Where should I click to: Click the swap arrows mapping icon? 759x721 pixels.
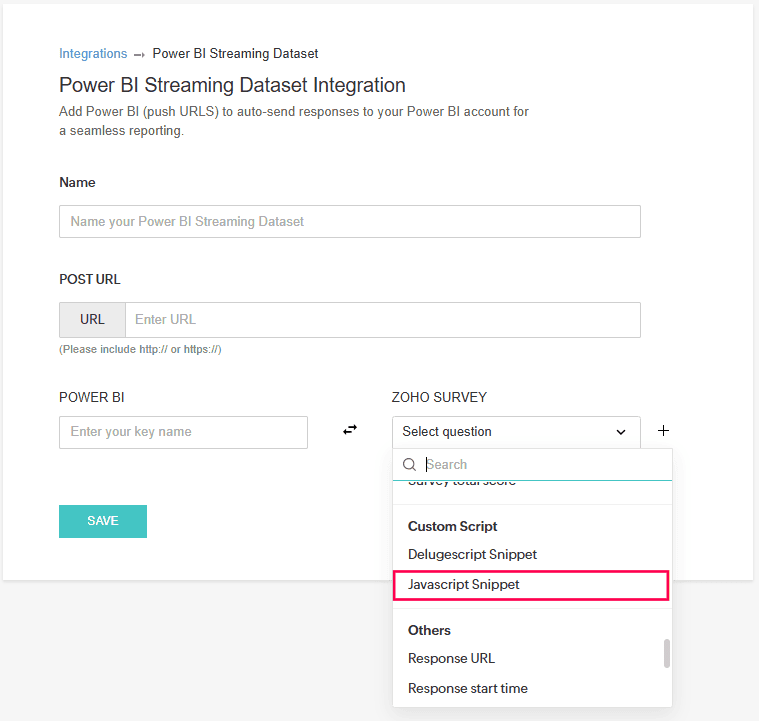point(350,431)
